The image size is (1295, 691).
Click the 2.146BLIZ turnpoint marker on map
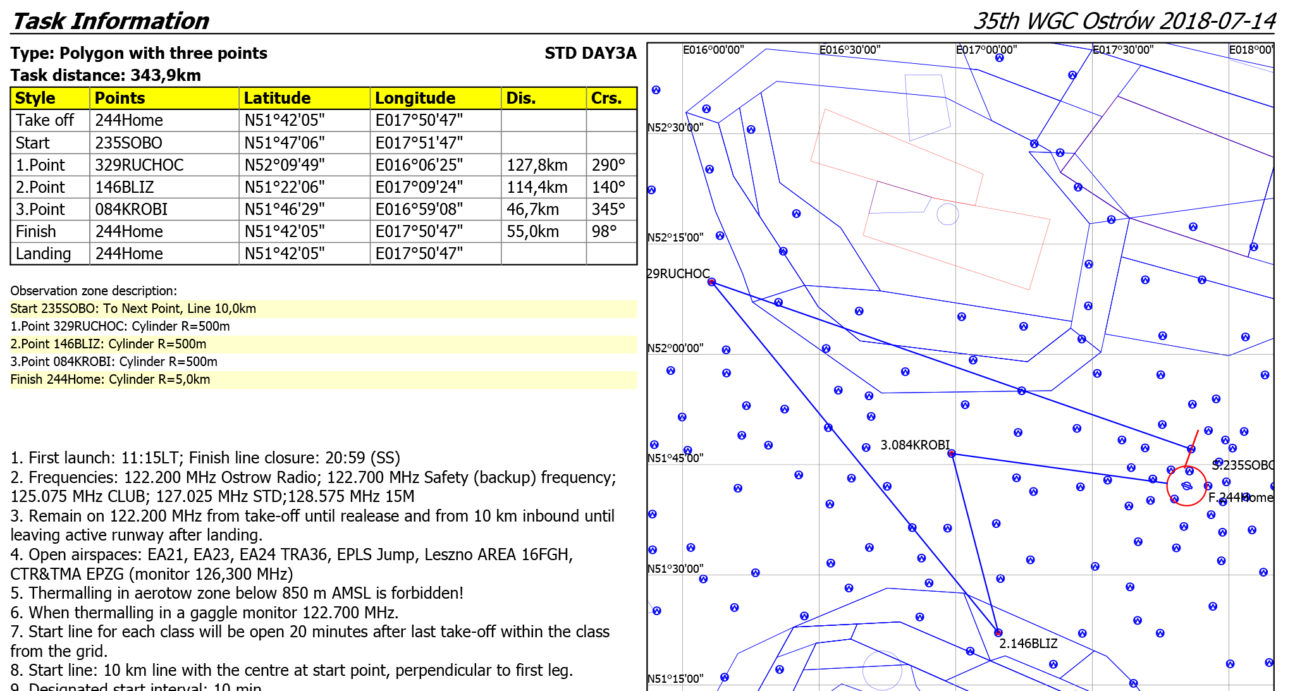click(x=998, y=632)
